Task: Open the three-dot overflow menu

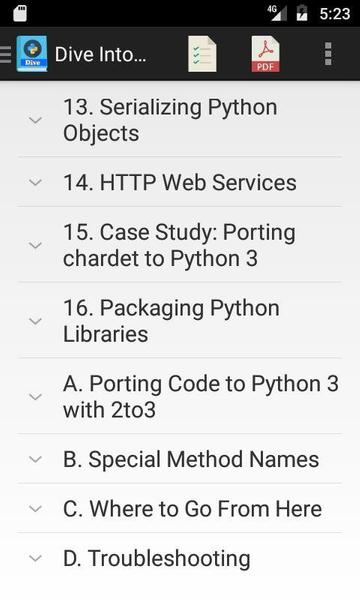Action: (x=328, y=54)
